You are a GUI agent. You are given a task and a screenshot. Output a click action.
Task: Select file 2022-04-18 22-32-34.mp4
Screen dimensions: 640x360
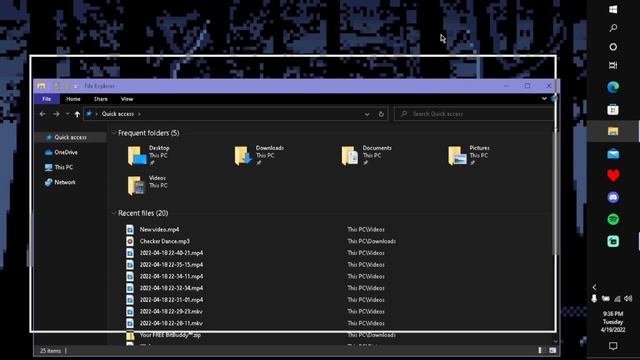(x=171, y=288)
